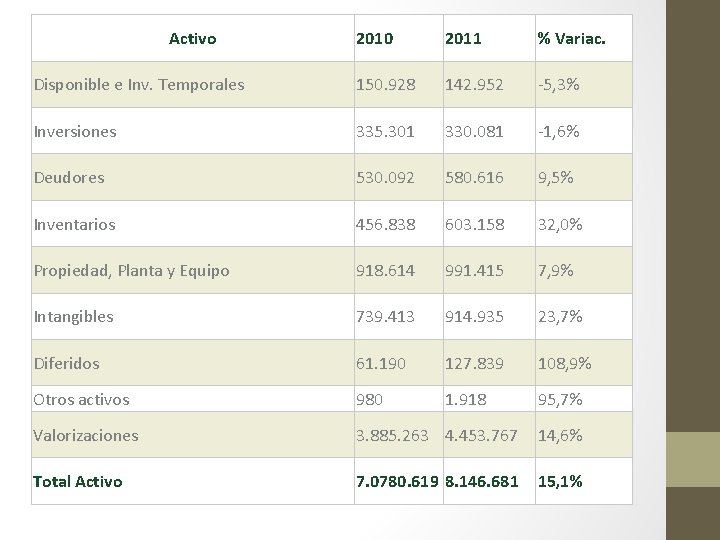Image resolution: width=720 pixels, height=540 pixels.
Task: Select the Inversiones row label
Action: coord(75,132)
